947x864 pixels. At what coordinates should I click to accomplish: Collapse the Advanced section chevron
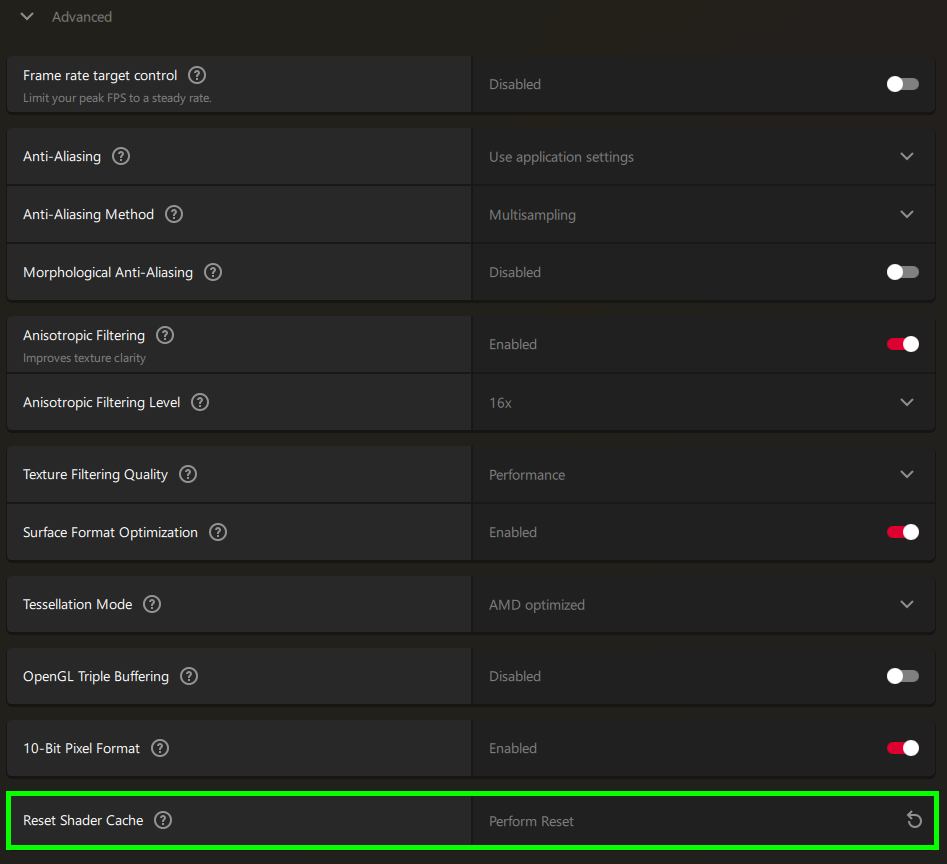click(27, 16)
